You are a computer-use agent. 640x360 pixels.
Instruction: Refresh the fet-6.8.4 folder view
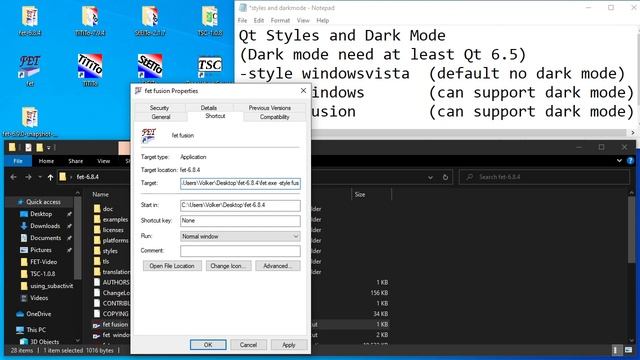(445, 177)
